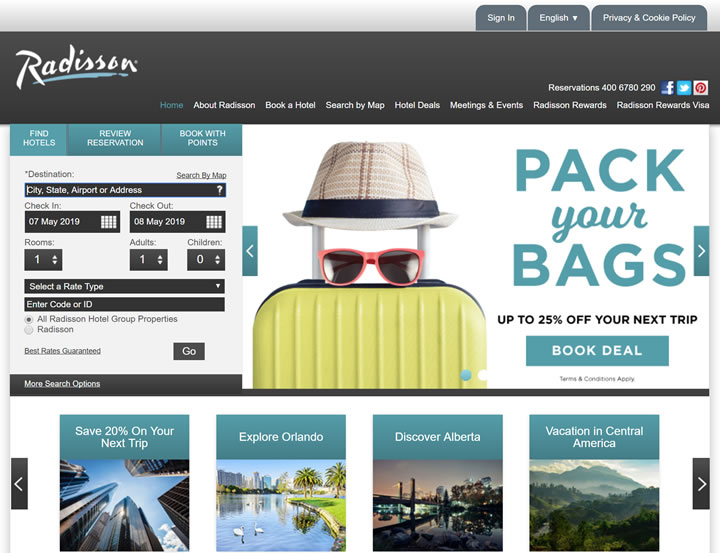The width and height of the screenshot is (720, 553).
Task: Open the Children count selector
Action: (x=206, y=260)
